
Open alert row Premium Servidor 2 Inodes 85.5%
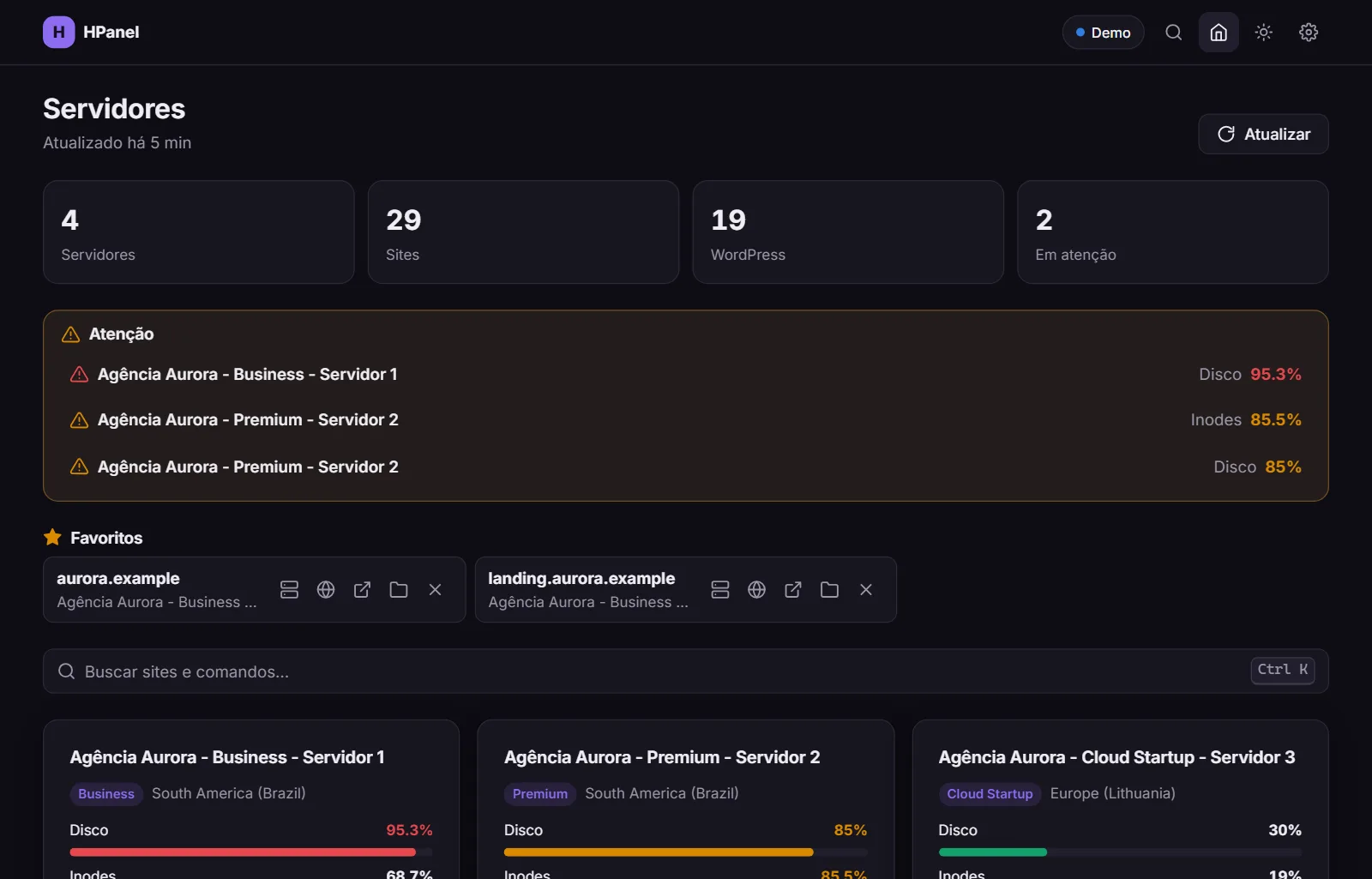point(685,420)
